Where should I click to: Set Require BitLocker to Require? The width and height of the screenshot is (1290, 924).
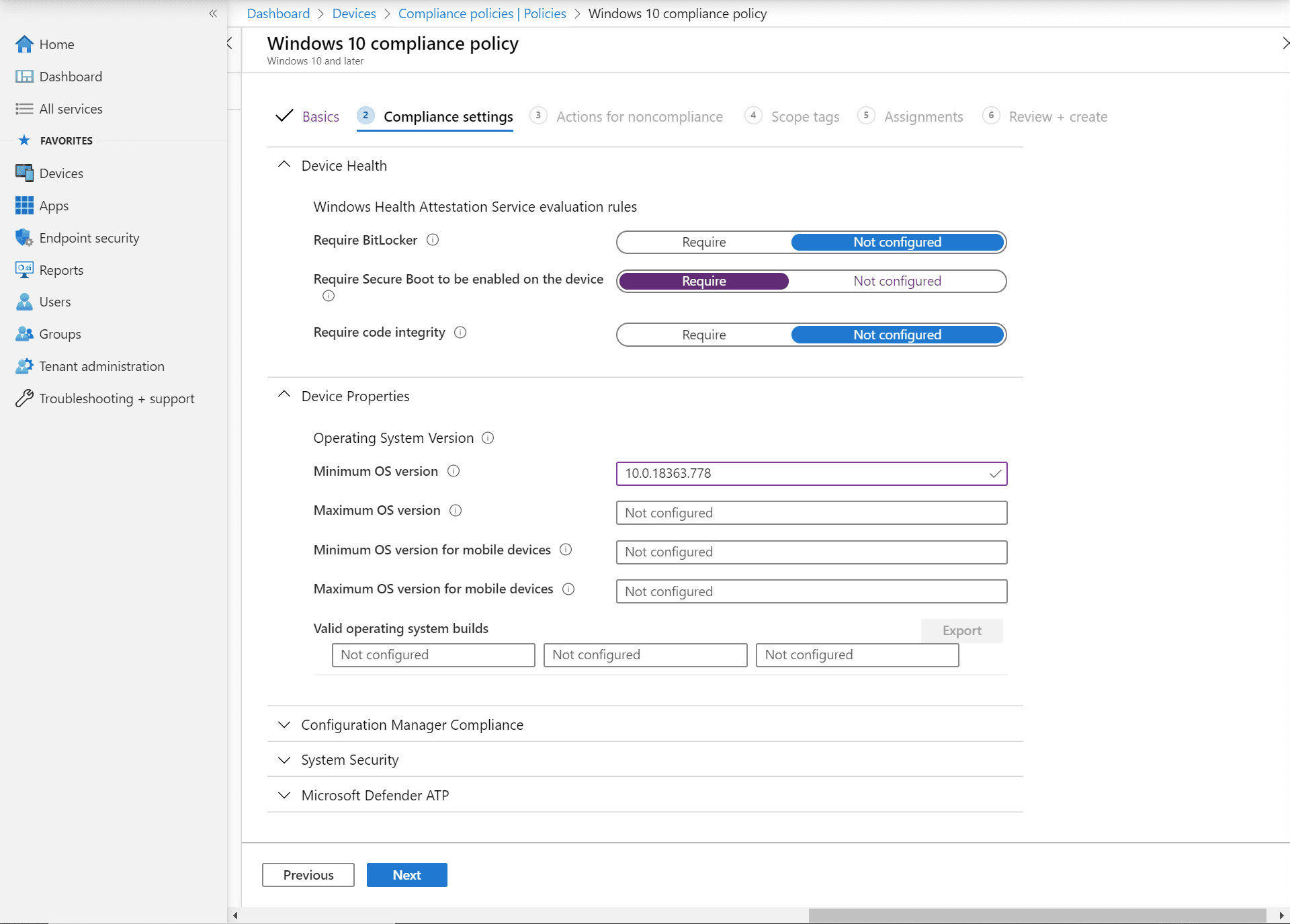click(x=703, y=242)
